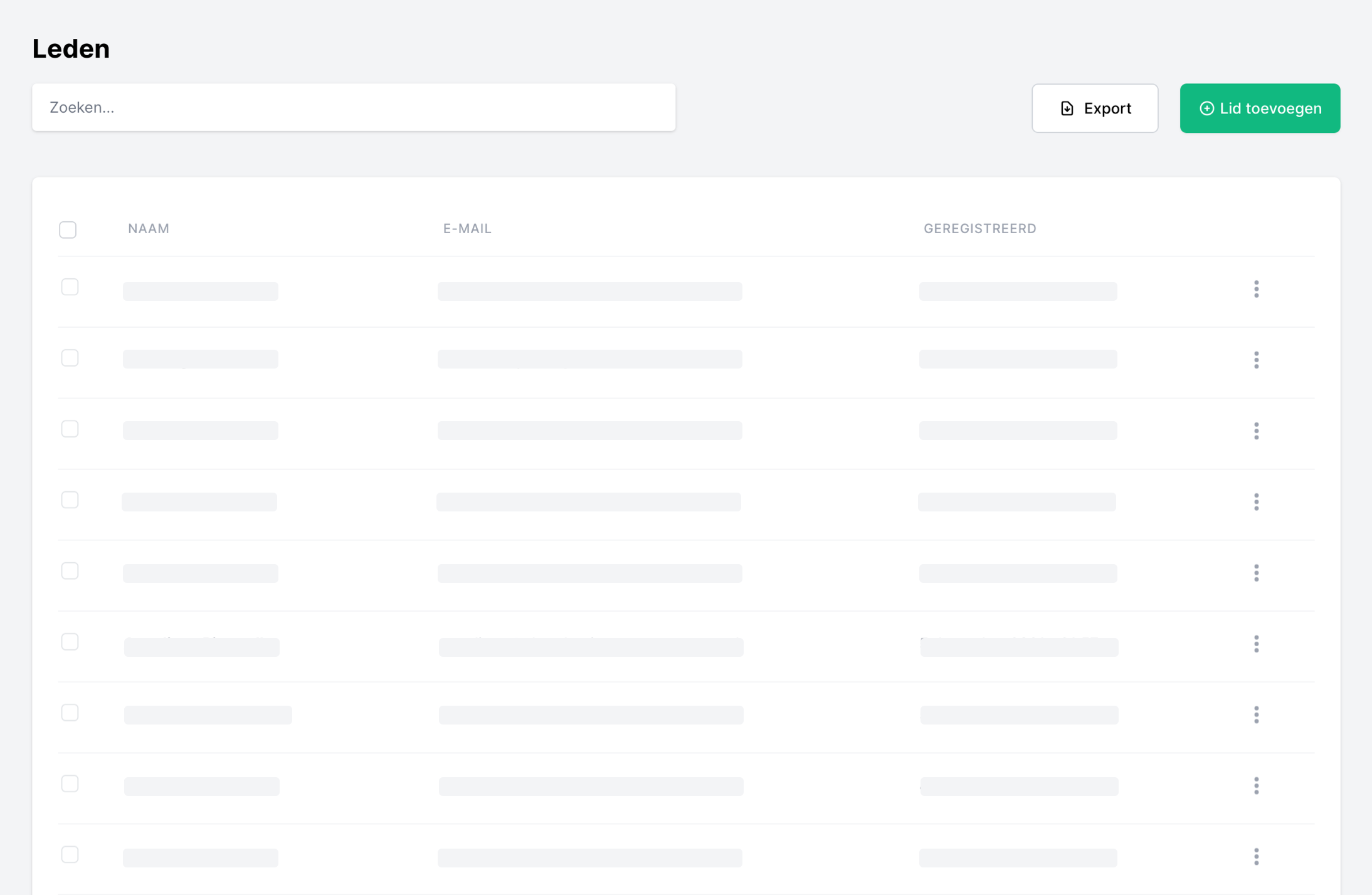This screenshot has width=1372, height=895.
Task: Check the third row's checkbox
Action: [x=70, y=429]
